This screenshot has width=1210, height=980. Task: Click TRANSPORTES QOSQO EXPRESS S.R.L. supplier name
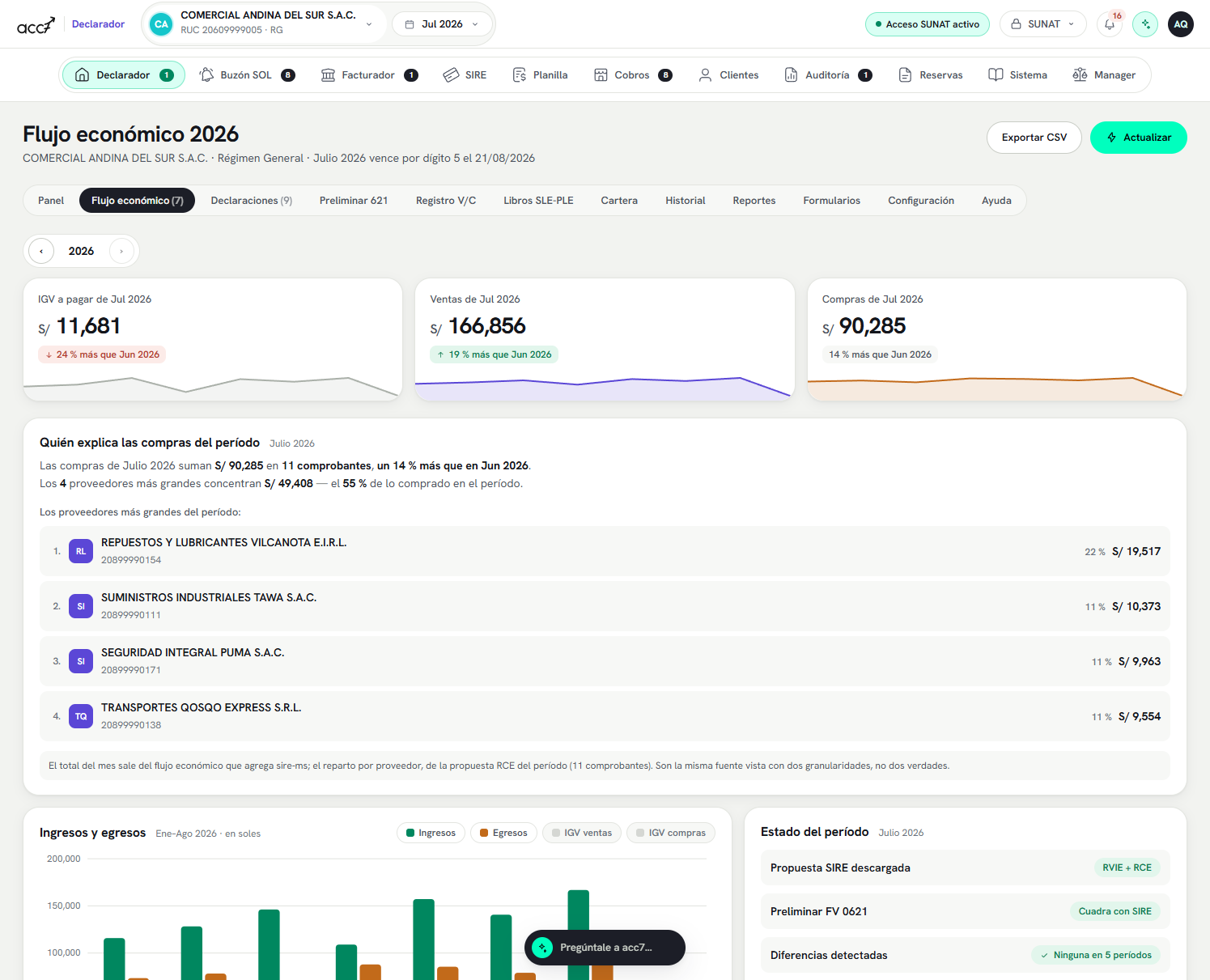[x=202, y=707]
